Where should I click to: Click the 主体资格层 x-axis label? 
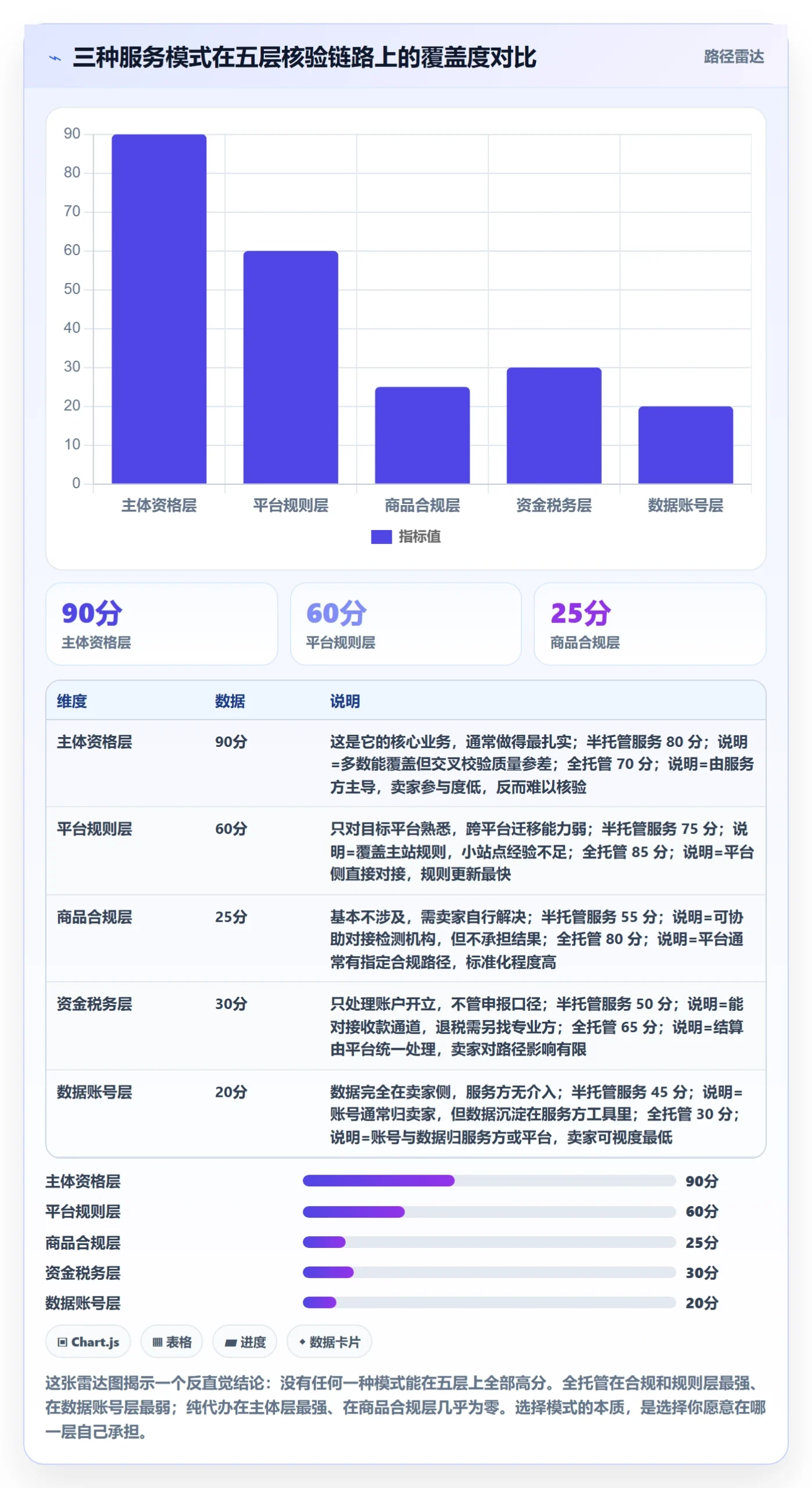click(x=159, y=505)
